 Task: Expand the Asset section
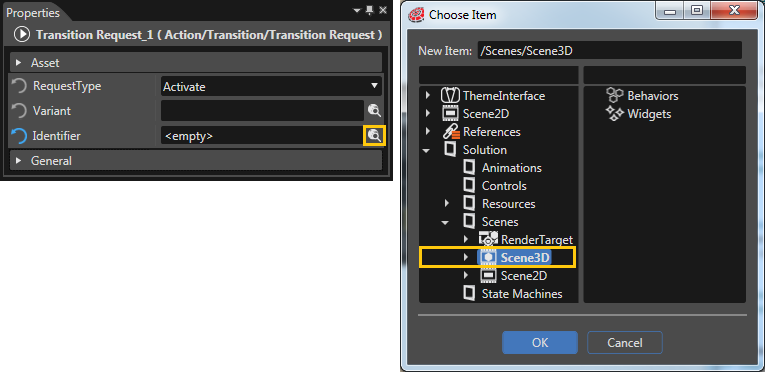(19, 63)
